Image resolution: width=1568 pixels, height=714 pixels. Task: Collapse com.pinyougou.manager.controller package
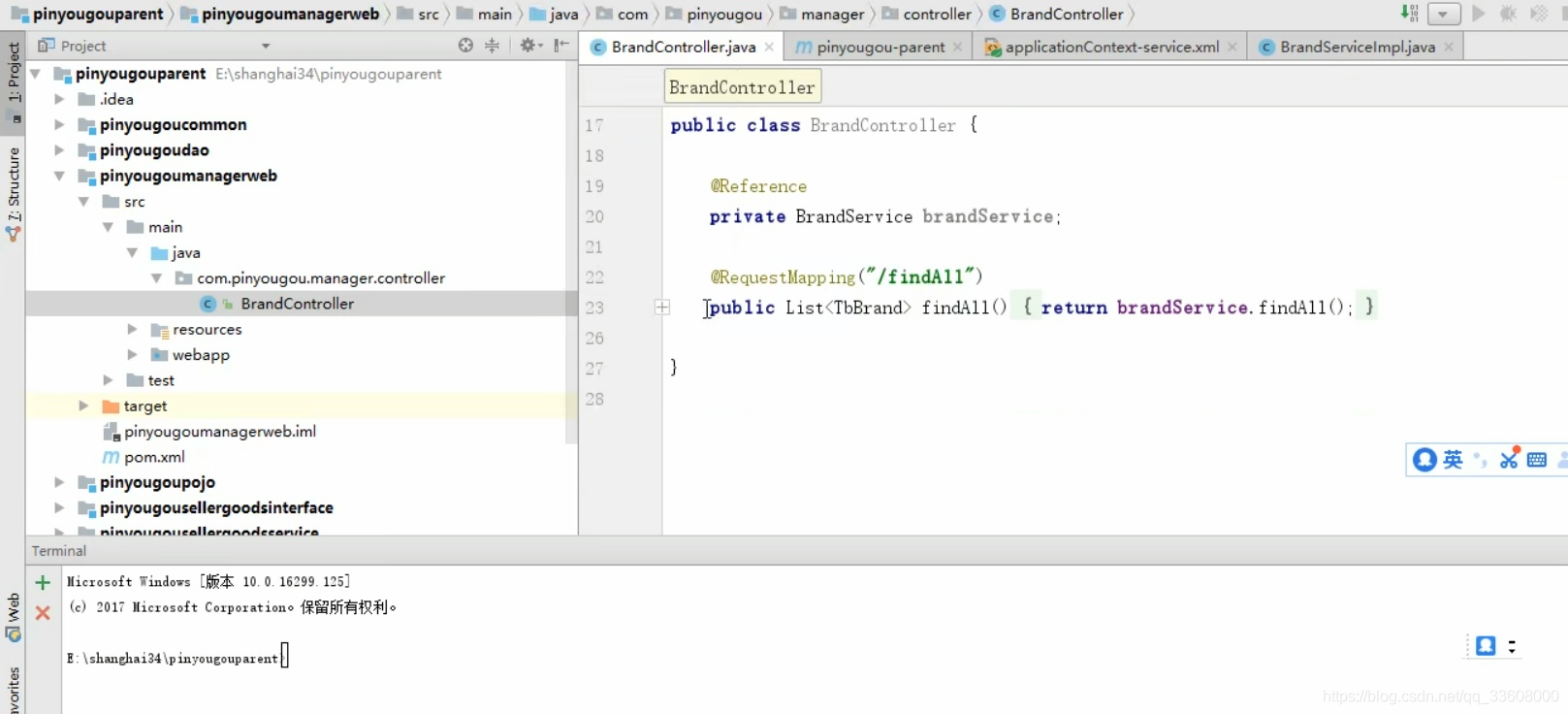pyautogui.click(x=156, y=277)
